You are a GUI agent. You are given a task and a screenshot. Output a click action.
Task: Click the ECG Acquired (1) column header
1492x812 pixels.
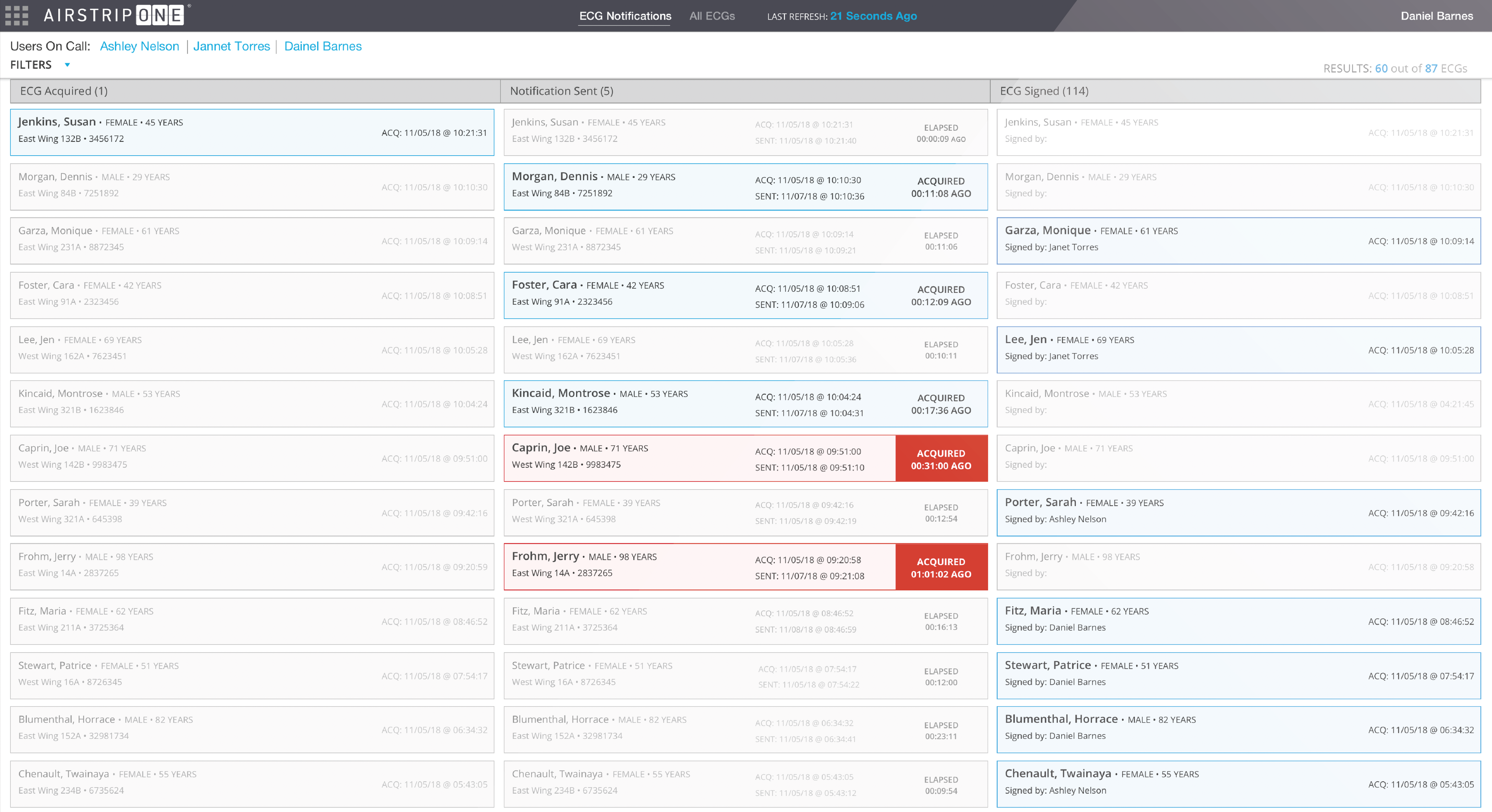click(64, 91)
